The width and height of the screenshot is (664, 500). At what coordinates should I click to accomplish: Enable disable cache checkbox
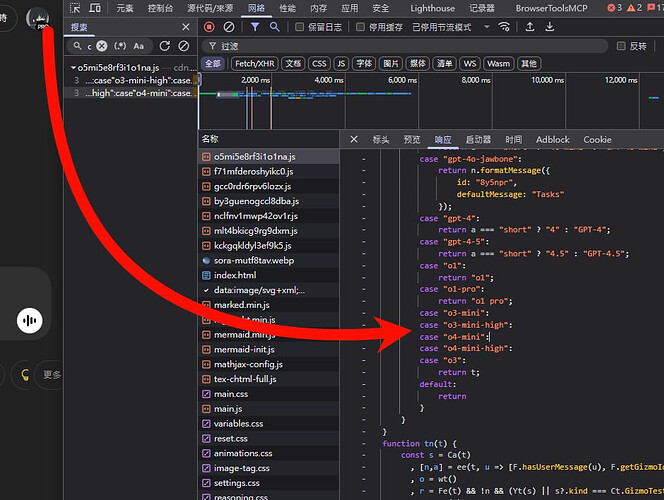[360, 27]
